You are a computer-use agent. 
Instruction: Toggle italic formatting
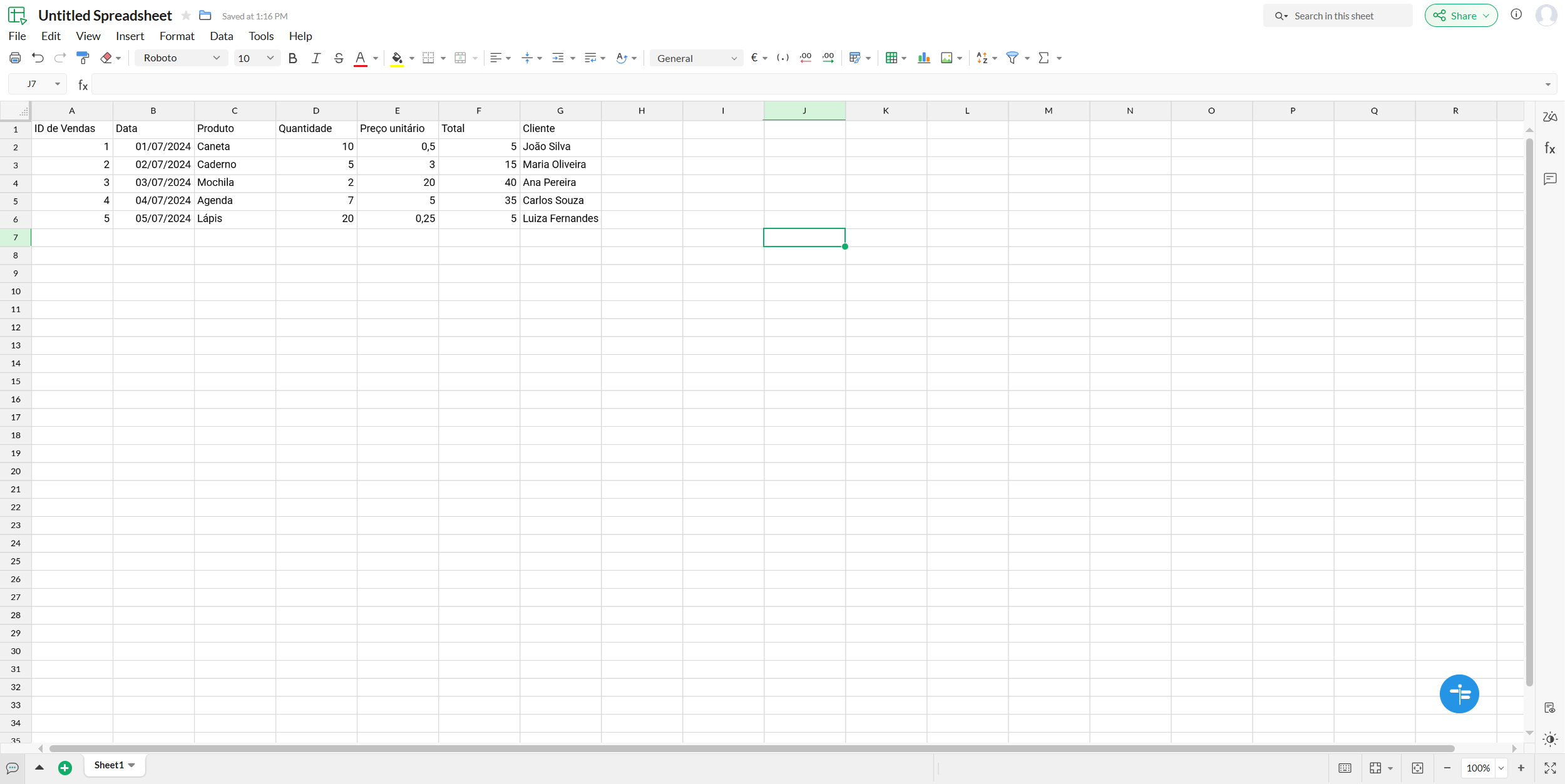click(x=316, y=58)
